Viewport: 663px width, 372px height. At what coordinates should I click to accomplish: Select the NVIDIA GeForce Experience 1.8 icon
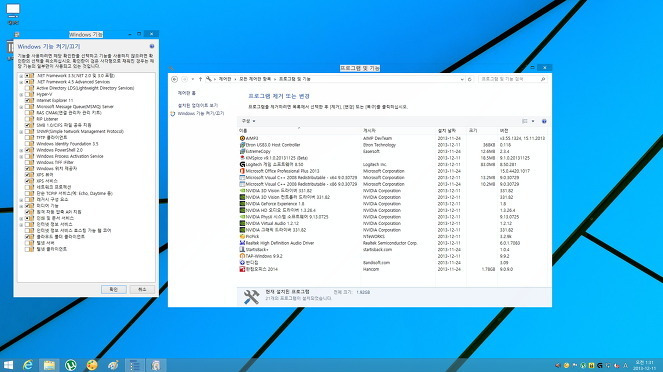pos(242,204)
